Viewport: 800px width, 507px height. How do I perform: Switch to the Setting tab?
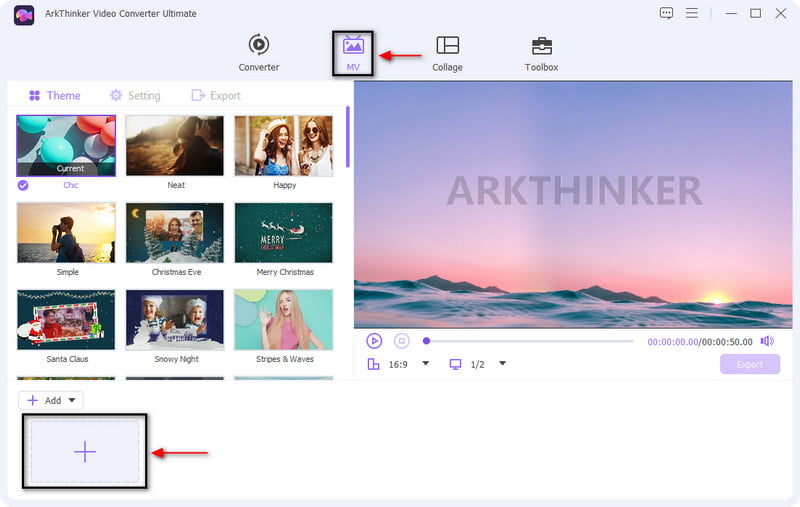(x=135, y=95)
